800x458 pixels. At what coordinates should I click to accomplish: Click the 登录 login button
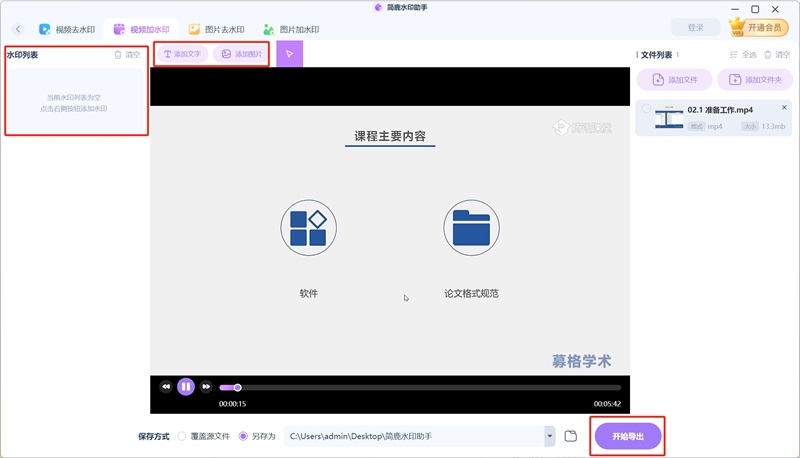click(695, 28)
